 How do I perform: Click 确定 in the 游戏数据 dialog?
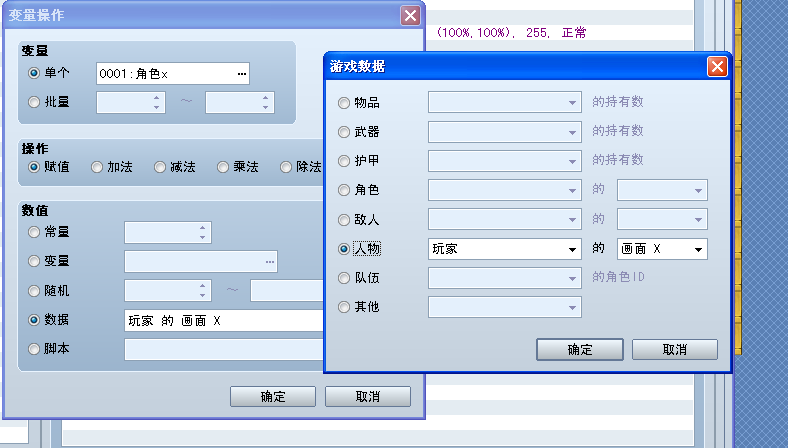(579, 349)
